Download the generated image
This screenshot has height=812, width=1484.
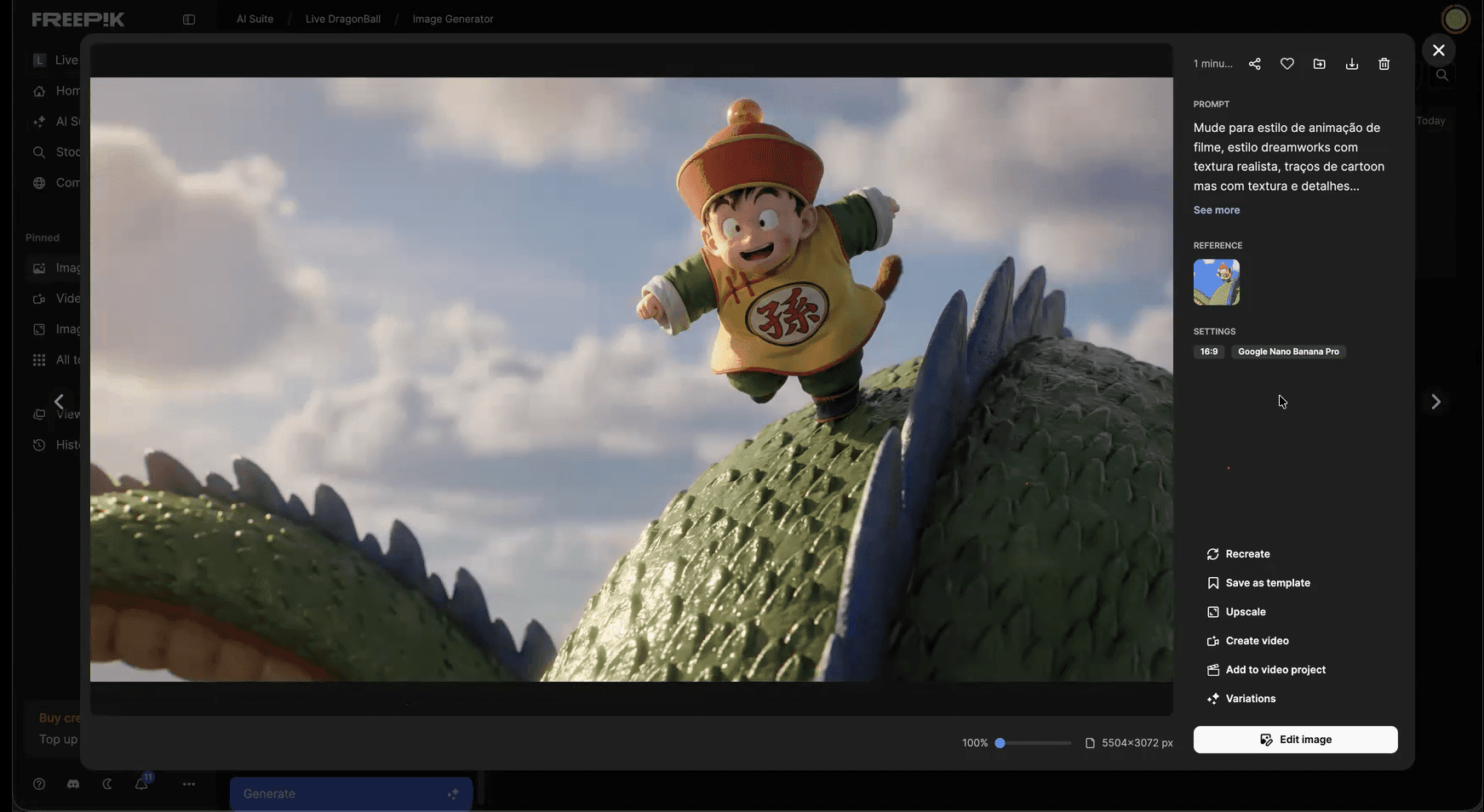point(1351,64)
